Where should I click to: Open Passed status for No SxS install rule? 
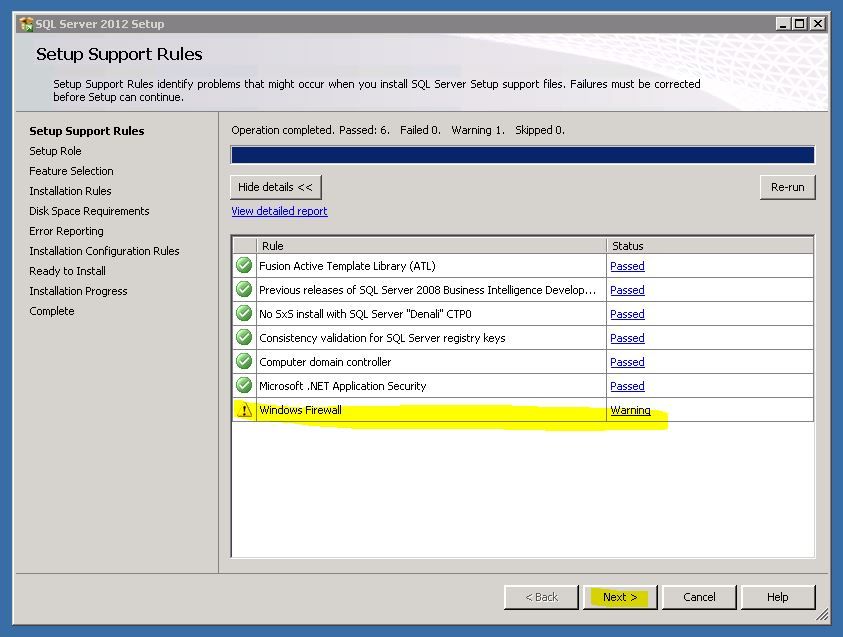[x=627, y=314]
